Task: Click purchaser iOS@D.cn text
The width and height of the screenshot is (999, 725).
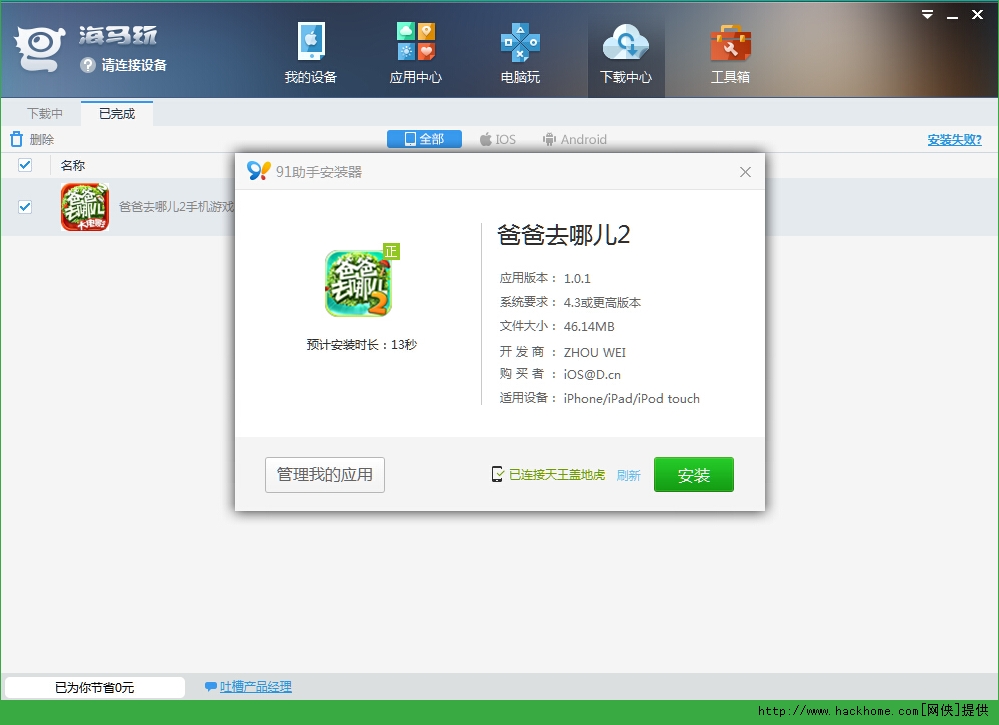Action: pyautogui.click(x=592, y=375)
